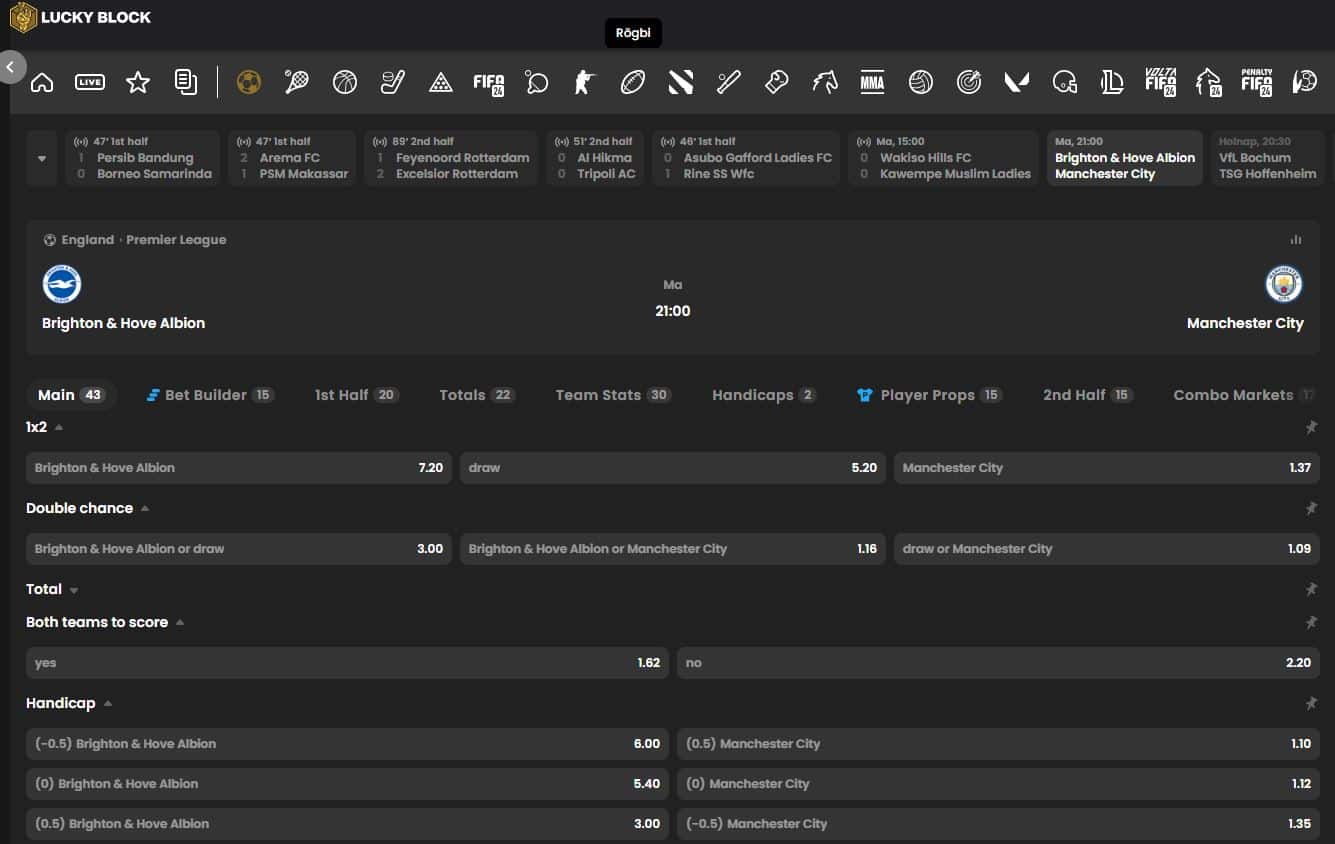The width and height of the screenshot is (1335, 844).
Task: Collapse the 1x2 market section
Action: 59,427
